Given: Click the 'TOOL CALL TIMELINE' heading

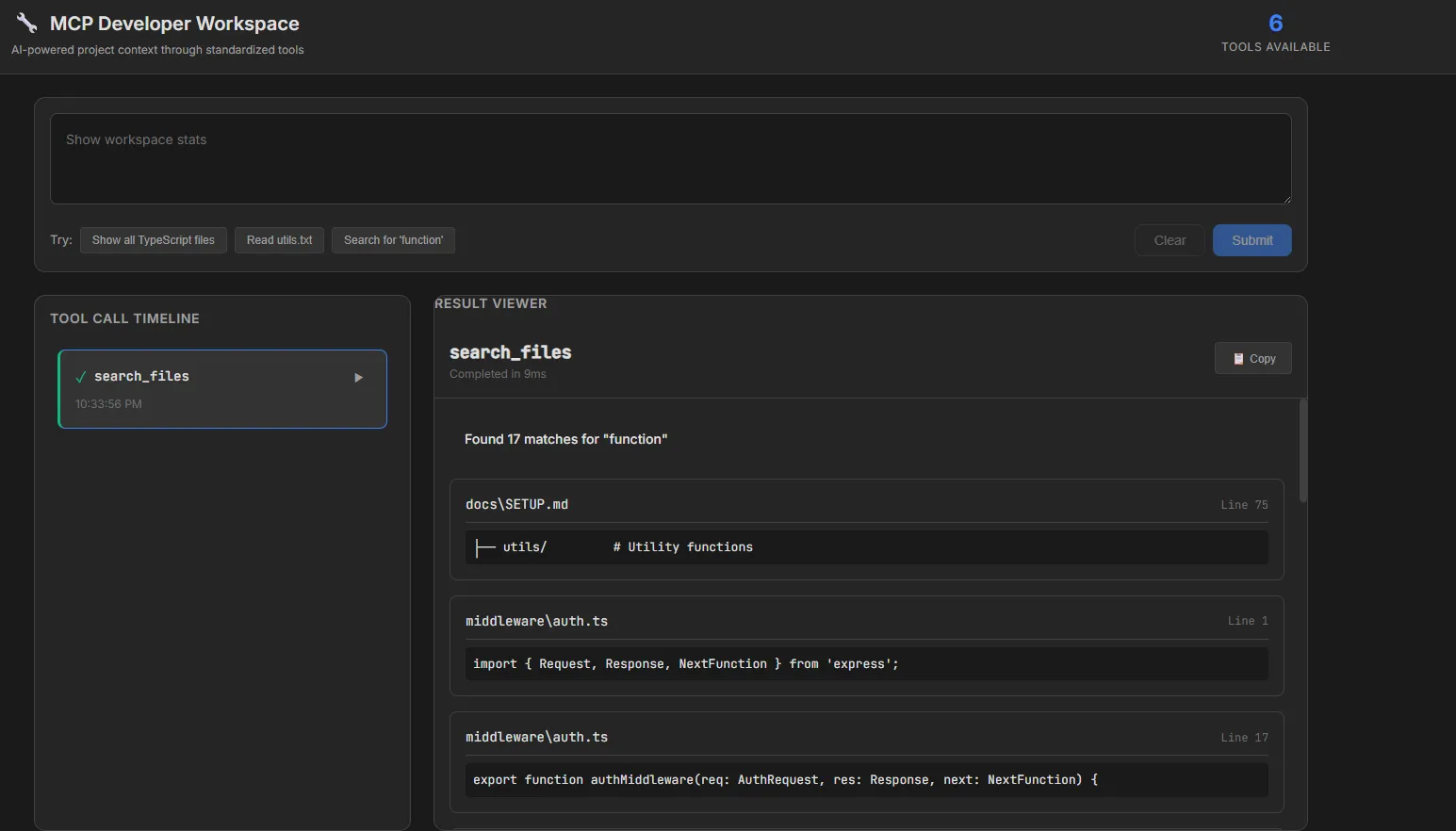Looking at the screenshot, I should tap(124, 318).
